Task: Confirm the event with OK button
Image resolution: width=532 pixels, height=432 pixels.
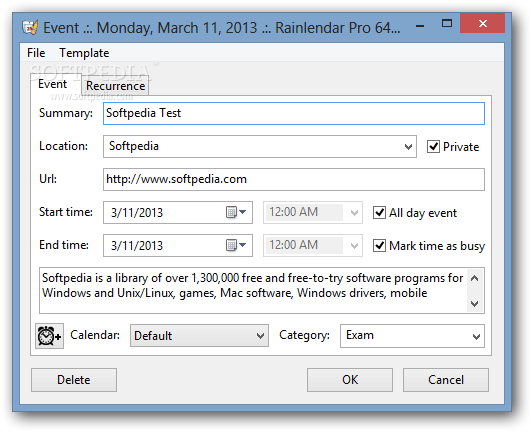Action: [x=350, y=380]
